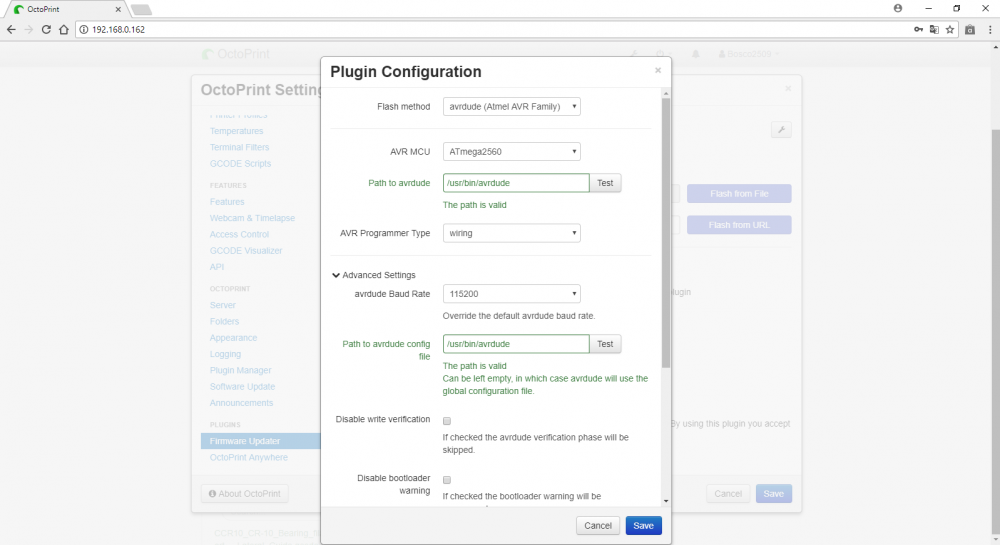The width and height of the screenshot is (1000, 545).
Task: Reload the page in the browser
Action: pos(46,29)
